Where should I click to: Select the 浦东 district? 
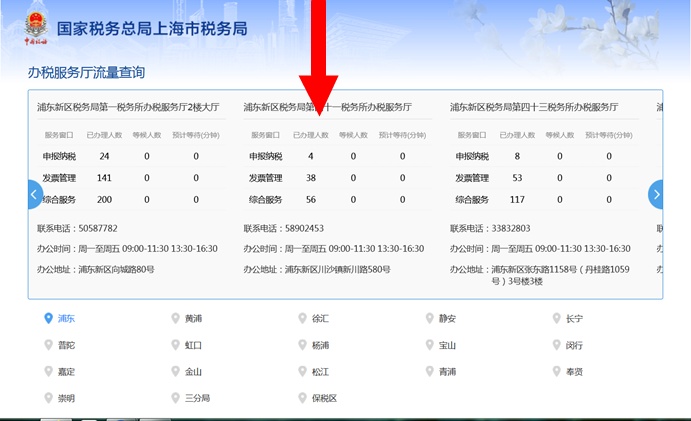(66, 318)
